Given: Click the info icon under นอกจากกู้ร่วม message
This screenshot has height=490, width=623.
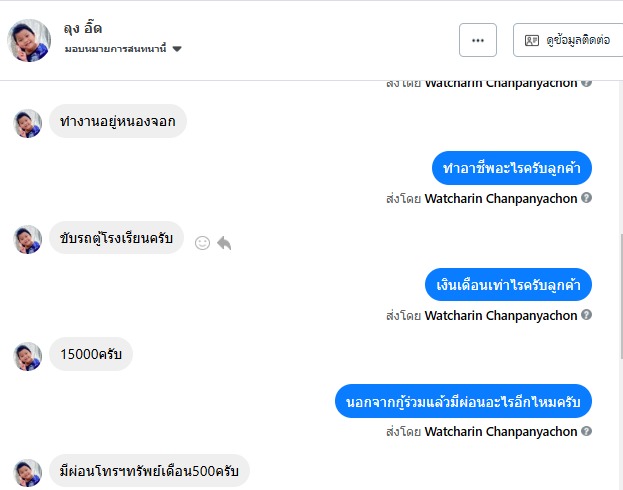Looking at the screenshot, I should click(x=587, y=432).
